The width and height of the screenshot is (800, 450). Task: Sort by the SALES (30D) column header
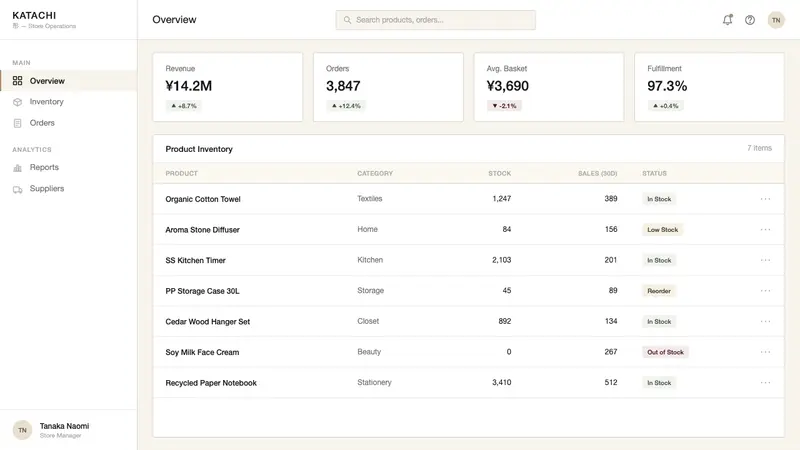point(597,173)
